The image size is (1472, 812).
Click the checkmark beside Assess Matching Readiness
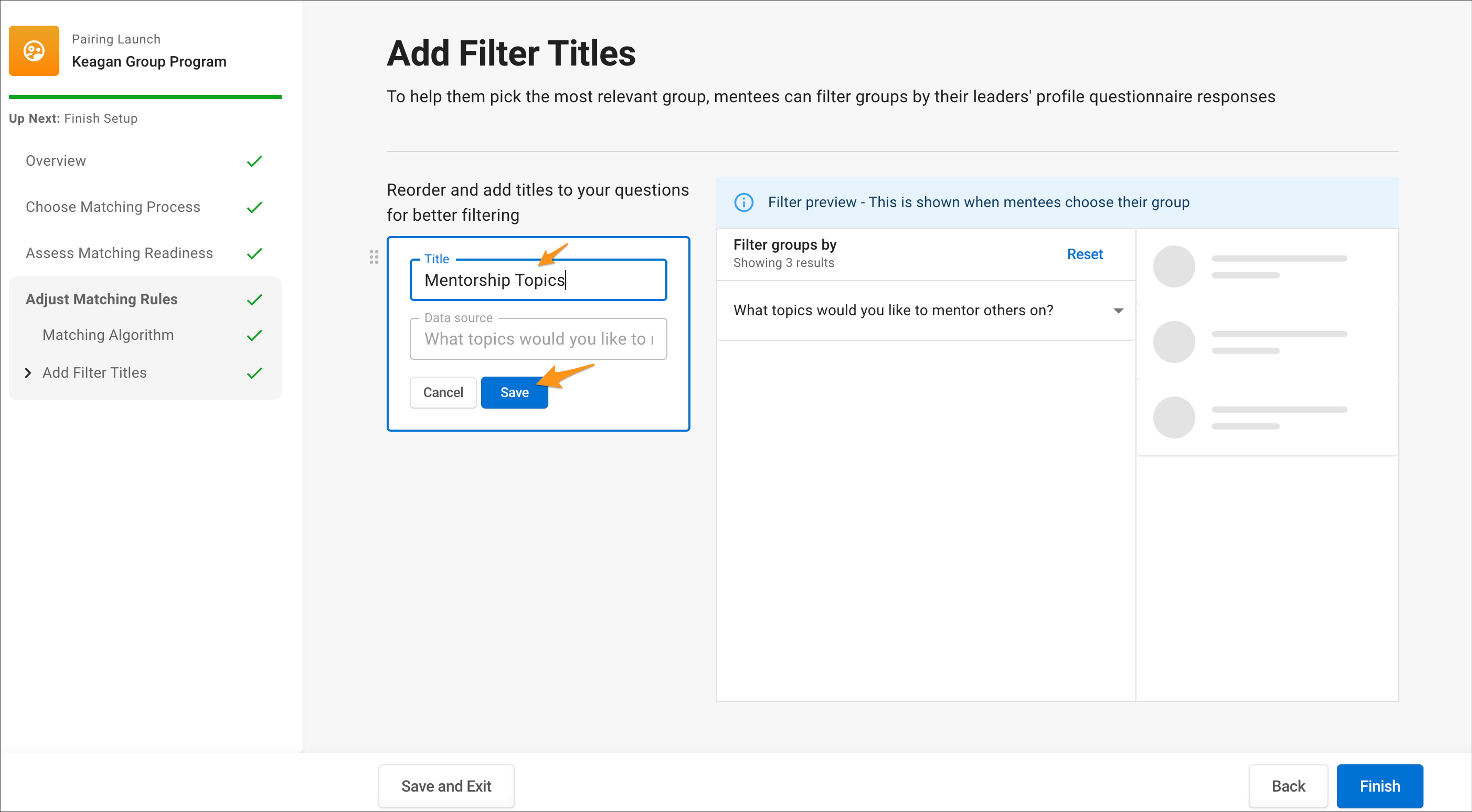[254, 253]
